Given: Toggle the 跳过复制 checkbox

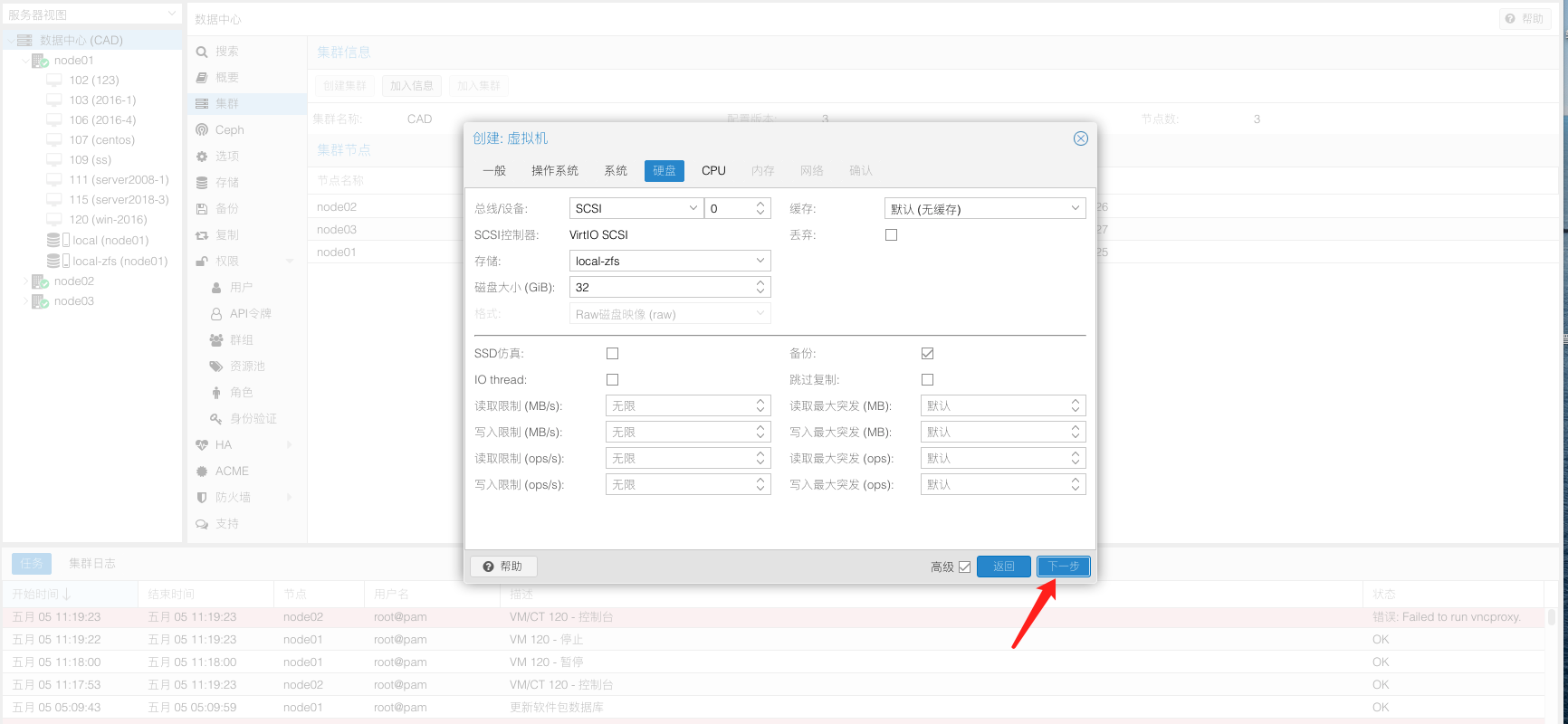Looking at the screenshot, I should click(x=928, y=380).
